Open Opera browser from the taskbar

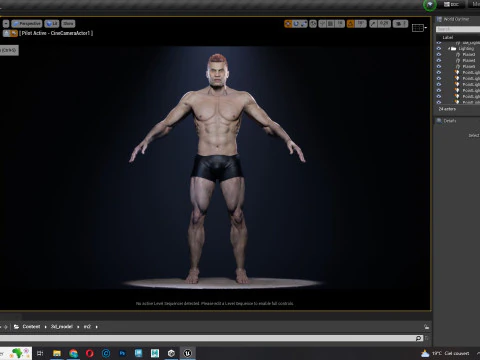pos(90,353)
